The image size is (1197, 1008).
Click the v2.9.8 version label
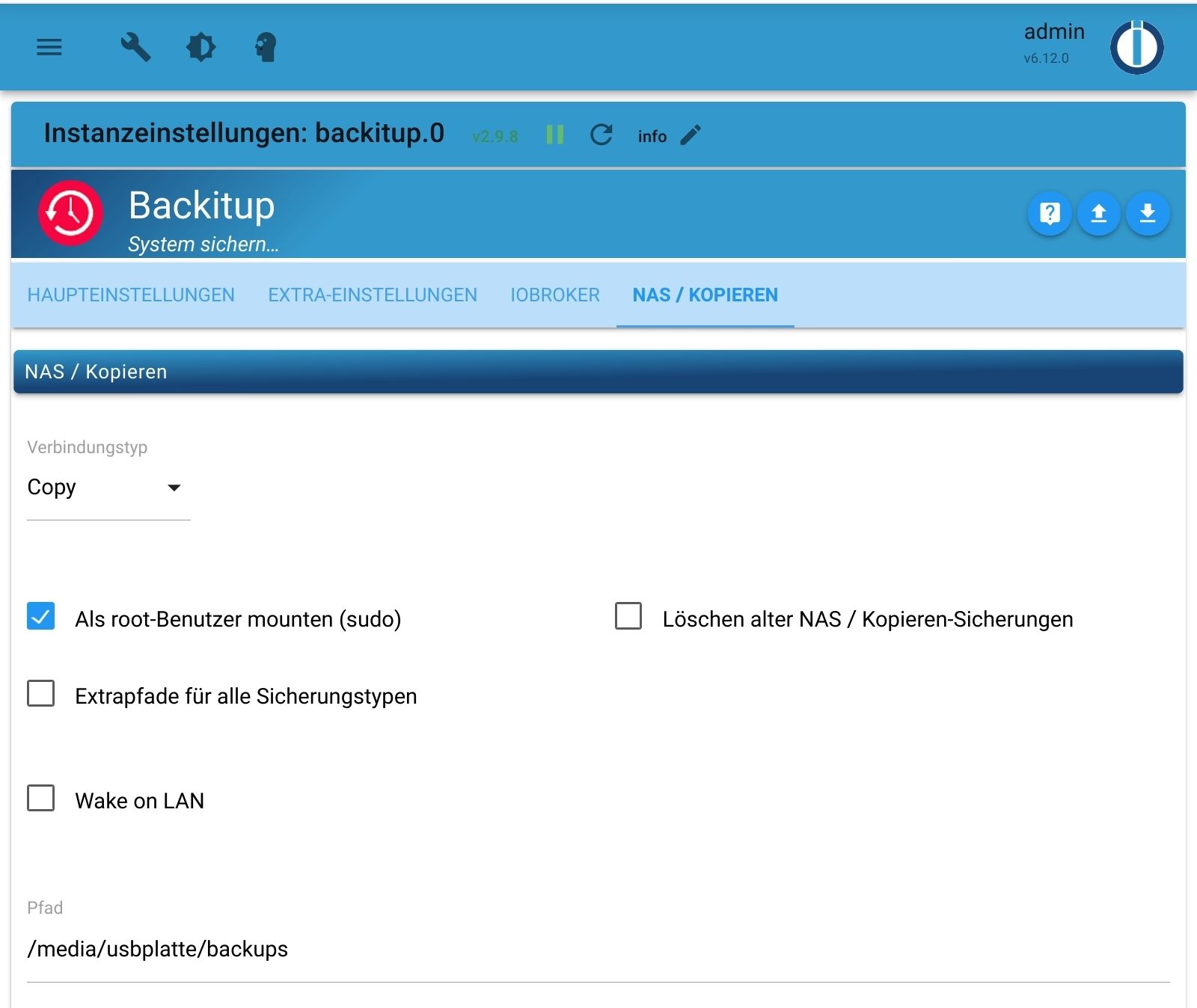495,136
